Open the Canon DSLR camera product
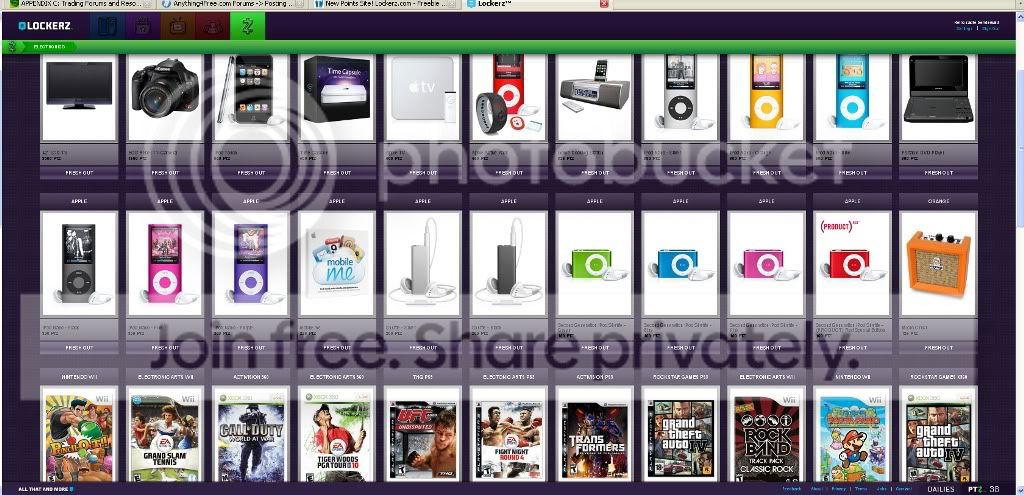The height and width of the screenshot is (495, 1024). click(165, 97)
